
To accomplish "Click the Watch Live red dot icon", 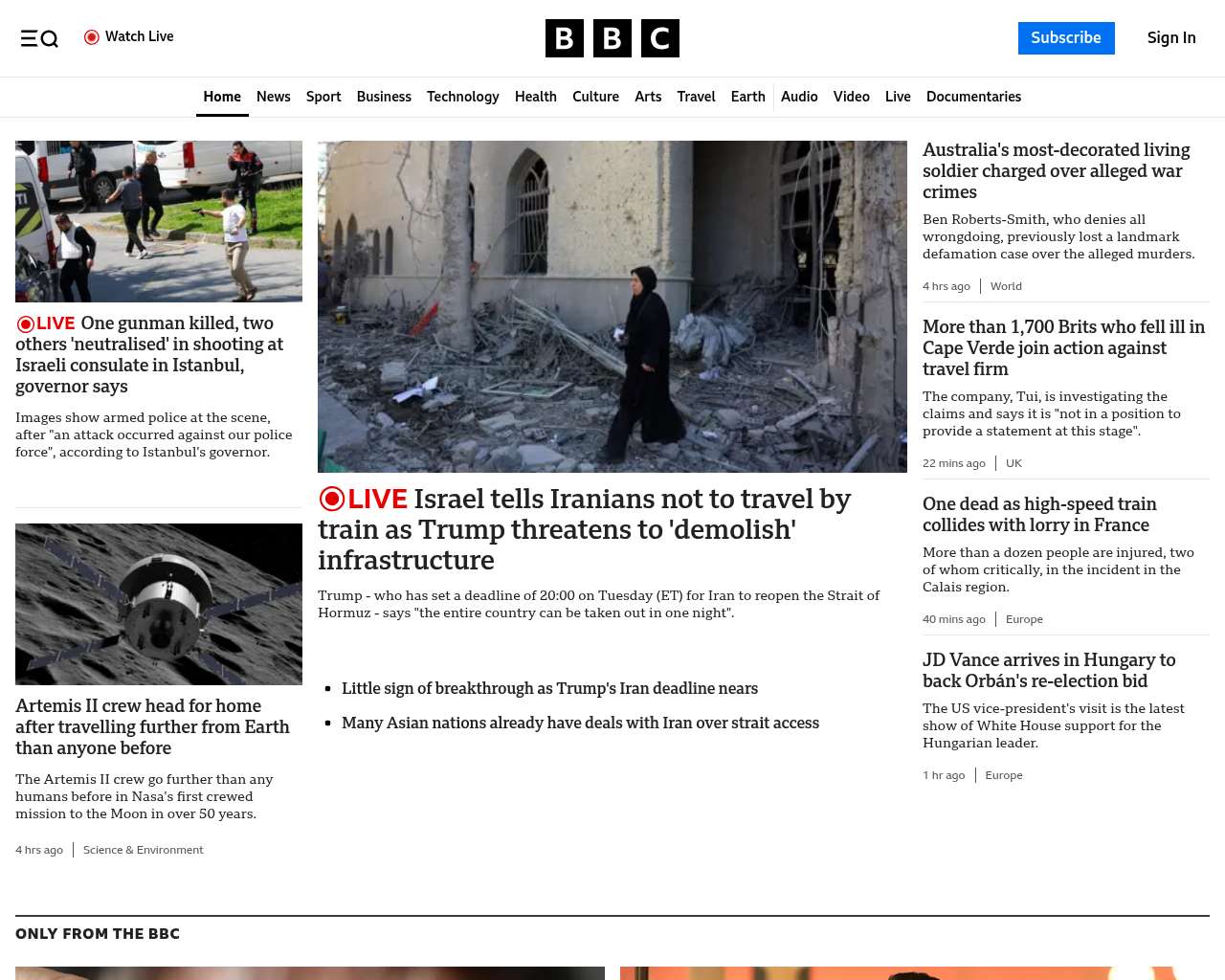I will pos(92,37).
